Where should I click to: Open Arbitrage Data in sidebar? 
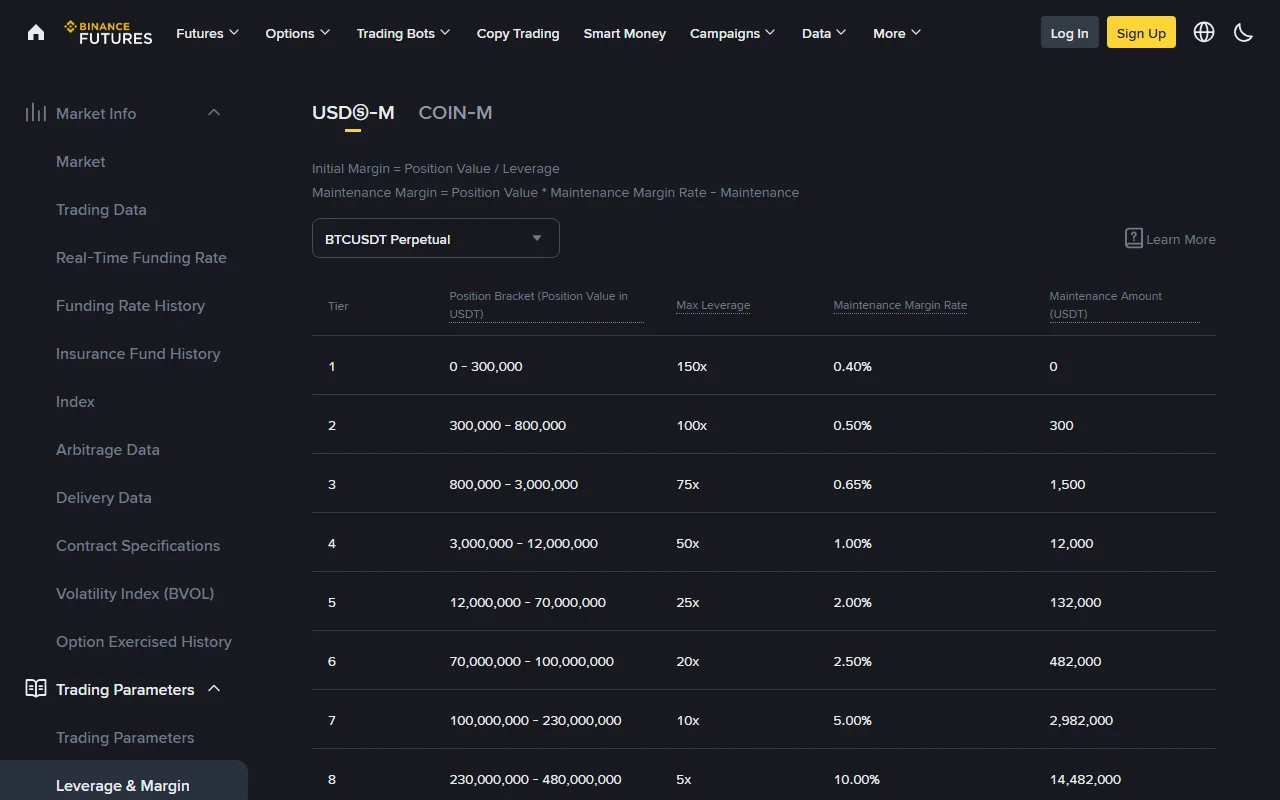tap(108, 449)
